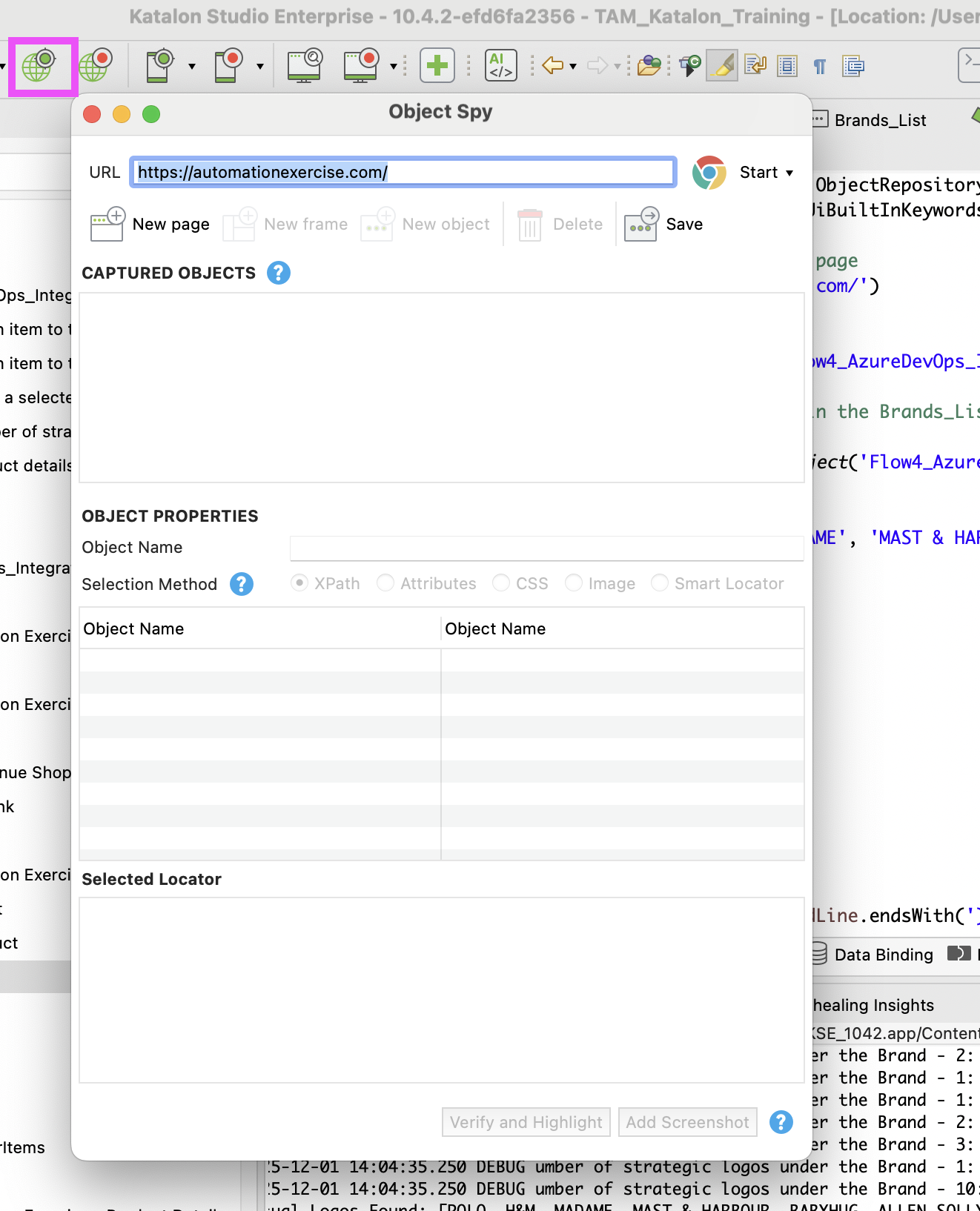980x1211 pixels.
Task: Open the Spy Web tool in toolbar
Action: pyautogui.click(x=39, y=66)
